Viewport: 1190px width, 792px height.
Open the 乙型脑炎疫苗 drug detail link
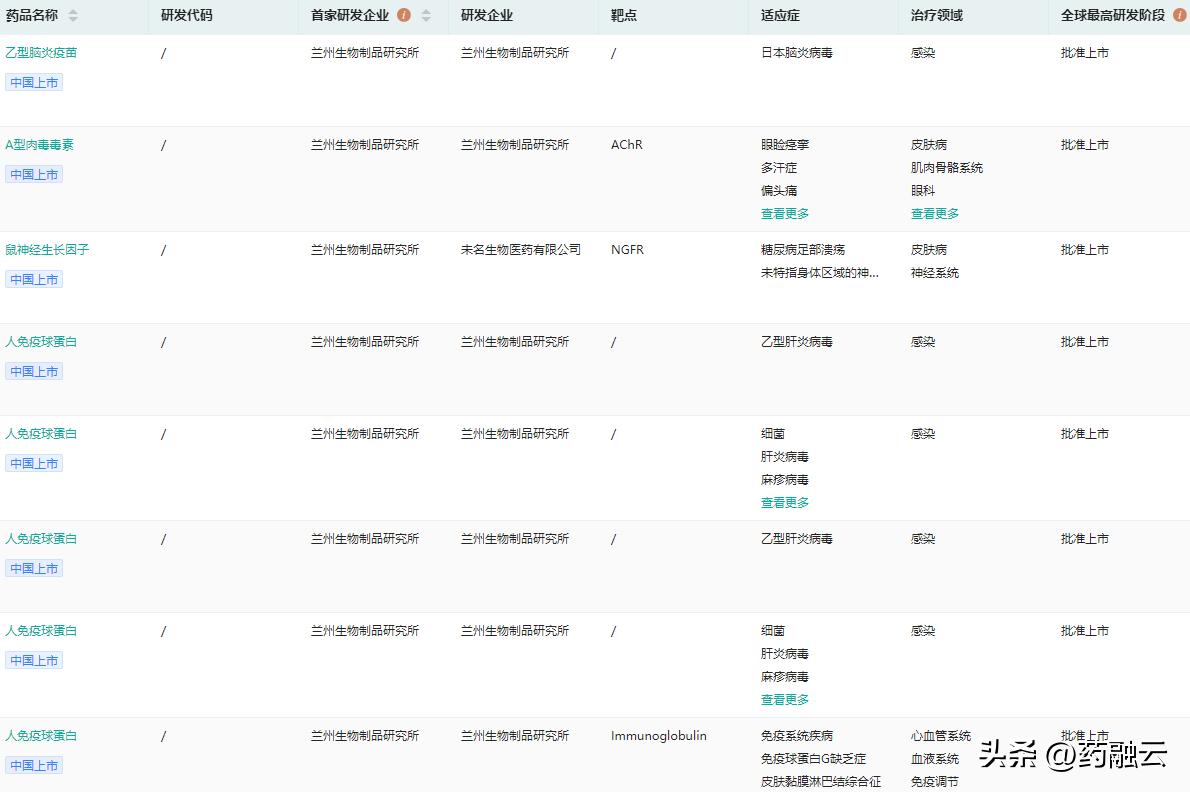tap(41, 52)
